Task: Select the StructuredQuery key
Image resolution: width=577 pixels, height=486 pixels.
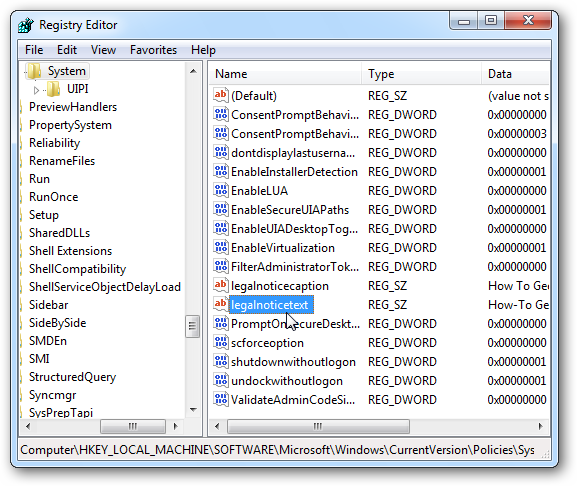Action: 72,377
